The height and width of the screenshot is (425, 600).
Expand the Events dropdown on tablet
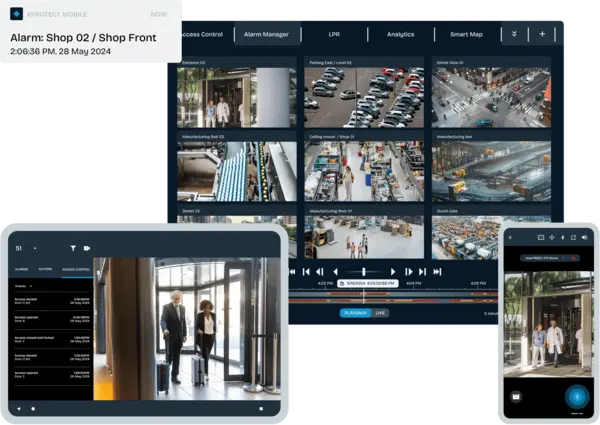(23, 286)
